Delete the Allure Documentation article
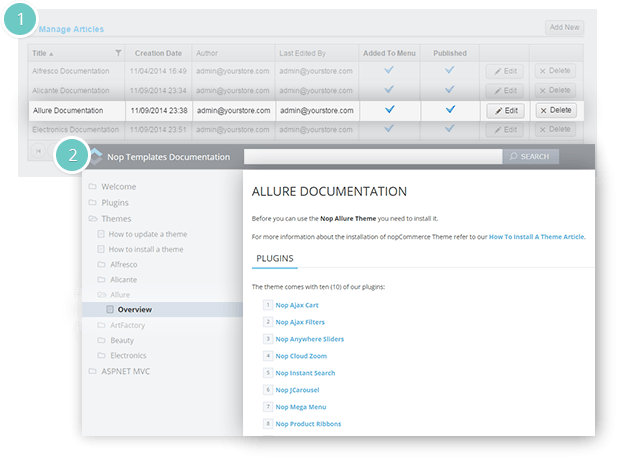The image size is (620, 460). 556,110
